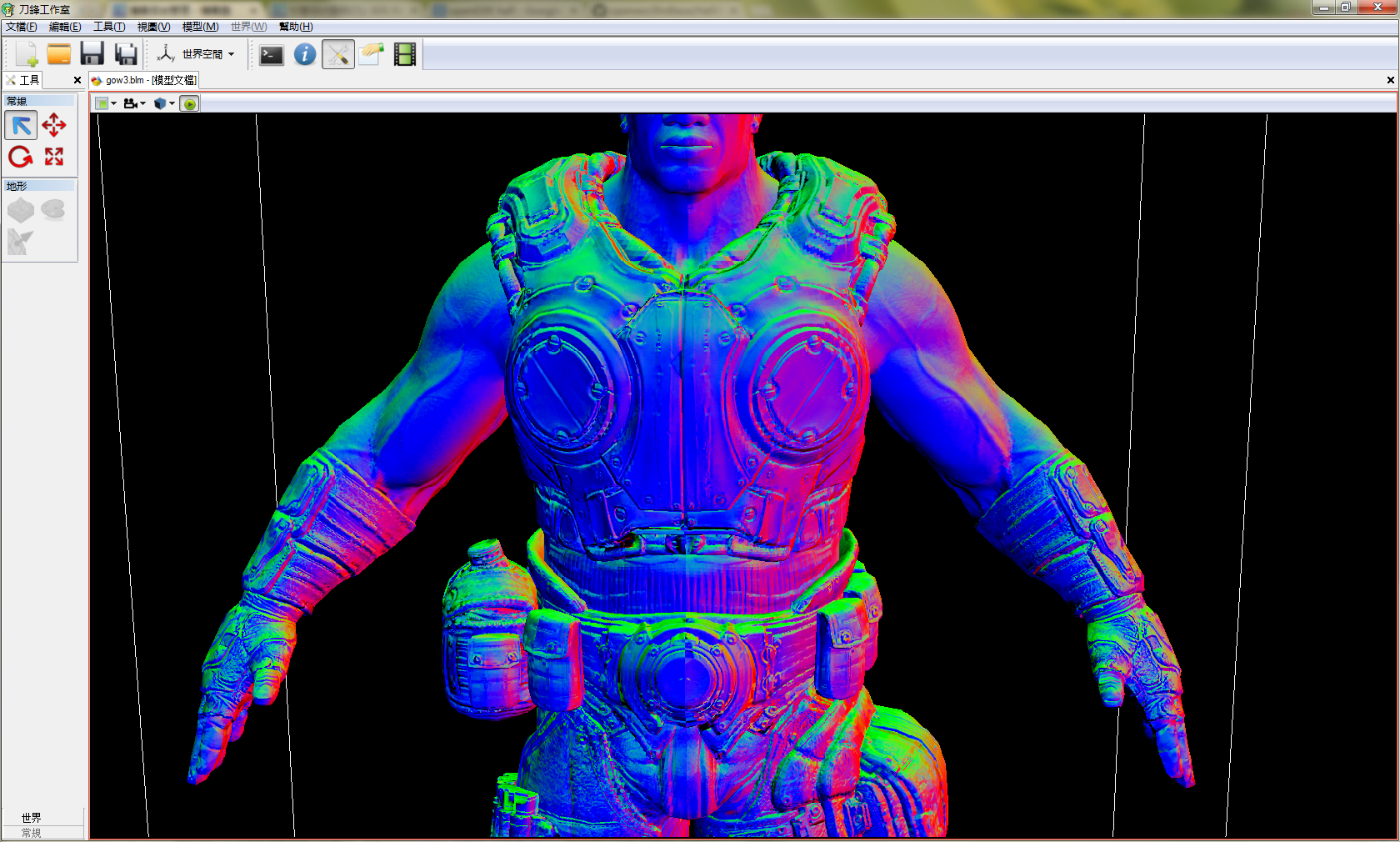Toggle the tools panel wrench-screwdriver button
This screenshot has height=842, width=1400.
pos(338,55)
